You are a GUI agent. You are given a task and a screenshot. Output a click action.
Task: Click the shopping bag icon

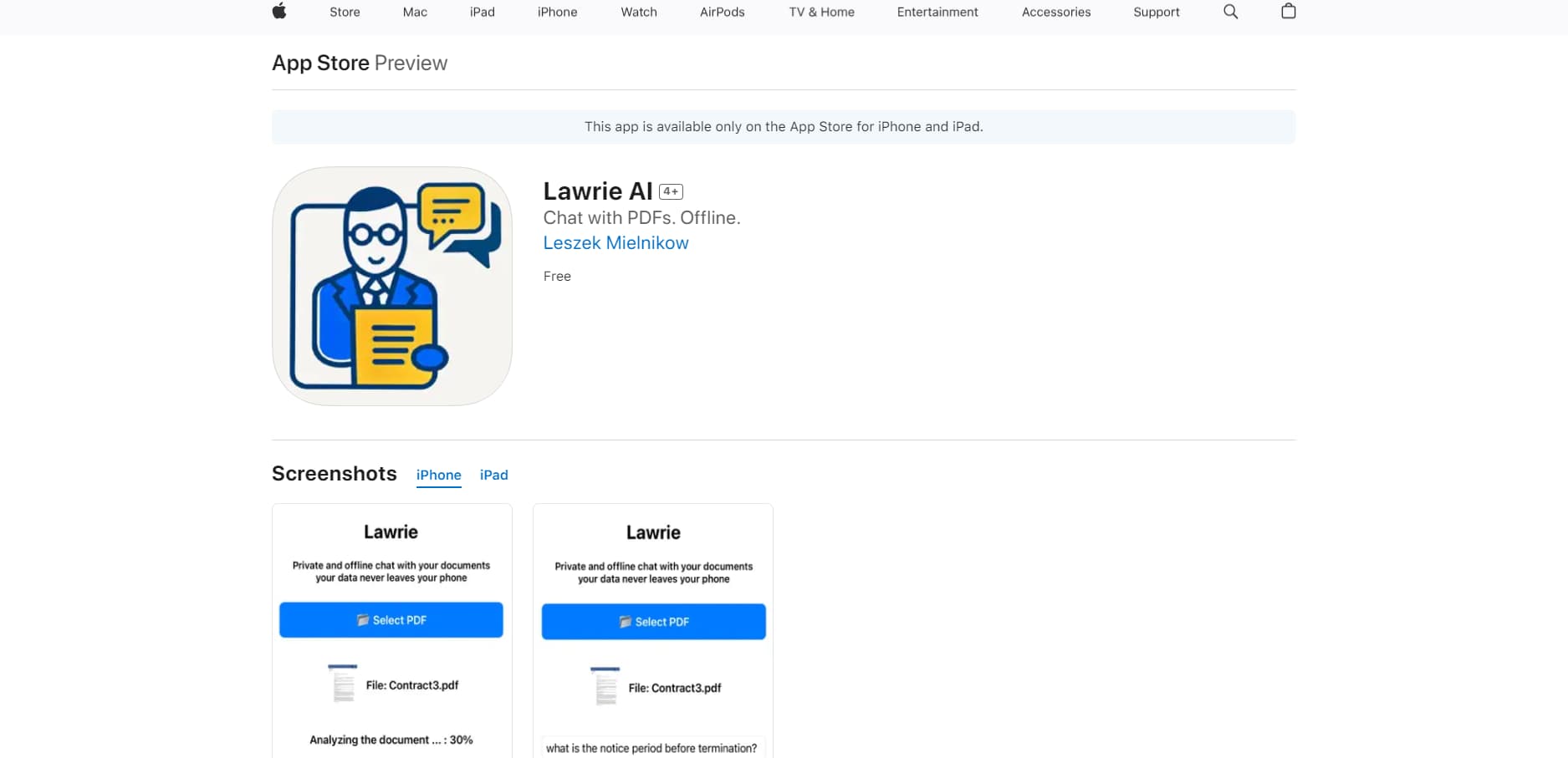(1288, 12)
